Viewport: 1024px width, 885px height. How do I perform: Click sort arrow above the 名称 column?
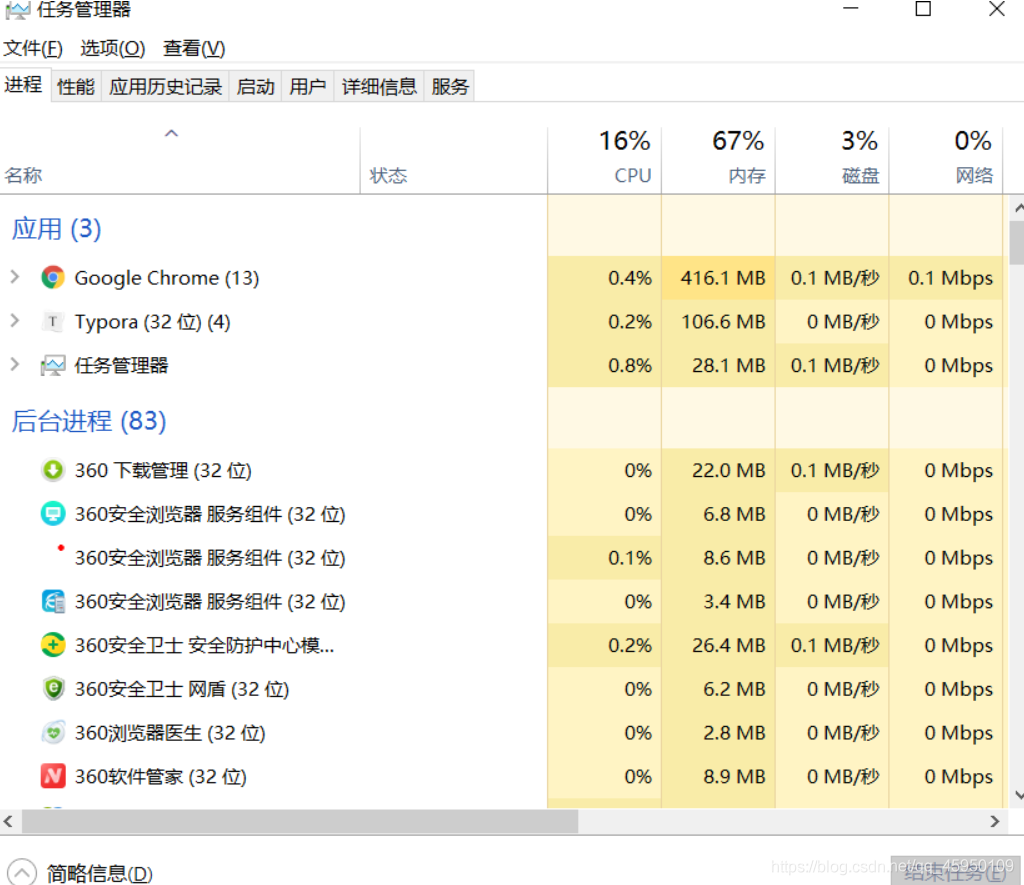point(171,134)
